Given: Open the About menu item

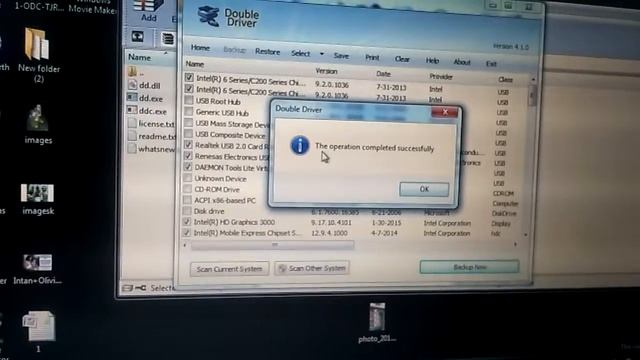Looking at the screenshot, I should (462, 62).
